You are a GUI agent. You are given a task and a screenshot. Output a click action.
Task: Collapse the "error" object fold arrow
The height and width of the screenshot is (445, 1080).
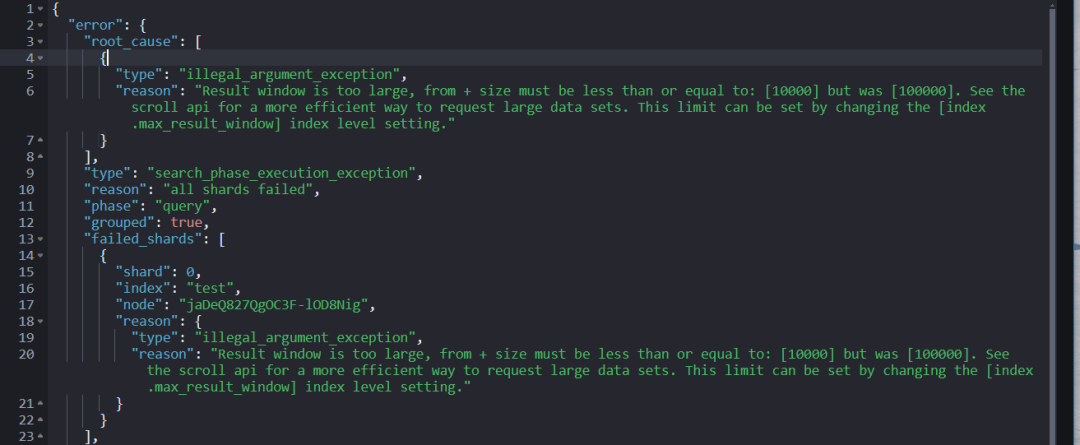coord(39,24)
